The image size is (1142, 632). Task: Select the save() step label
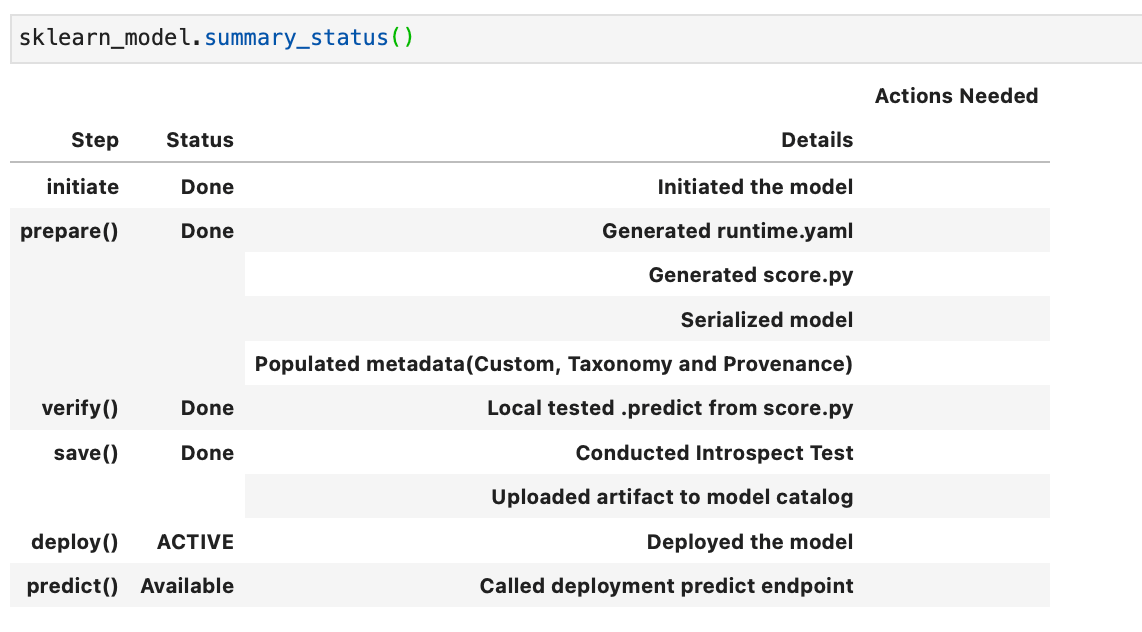(86, 453)
